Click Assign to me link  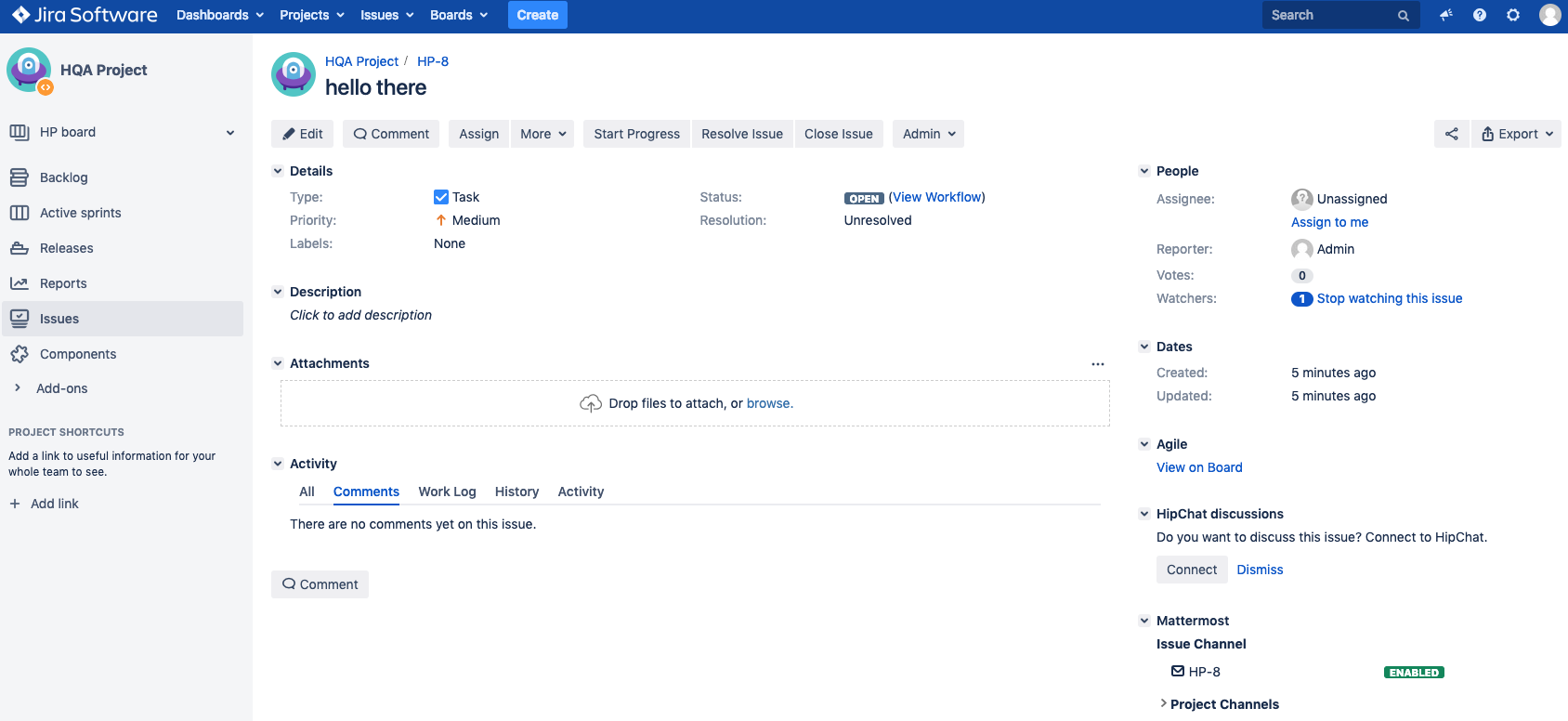(1329, 222)
